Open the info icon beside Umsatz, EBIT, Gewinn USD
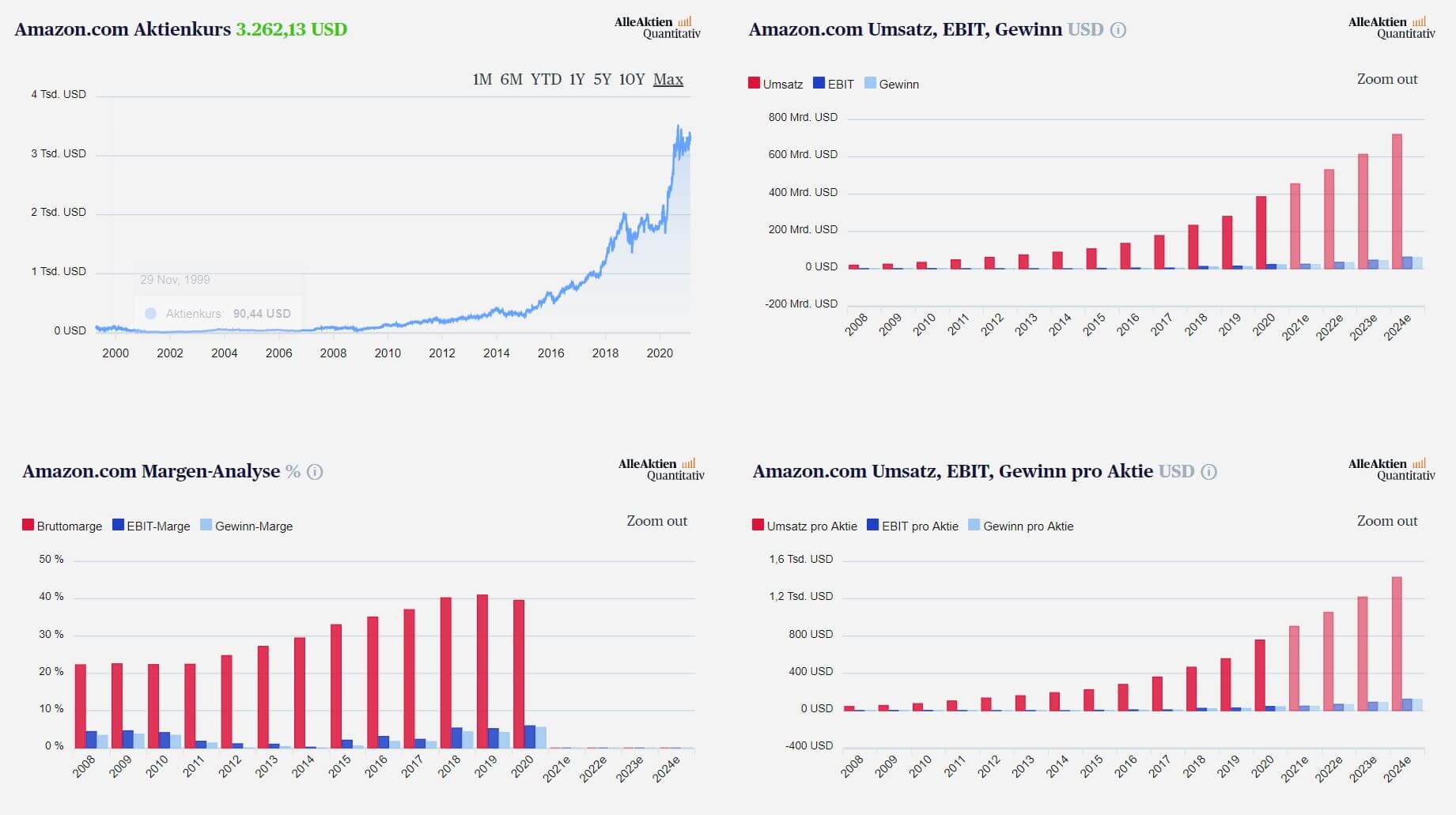Viewport: 1456px width, 815px height. coord(1118,30)
